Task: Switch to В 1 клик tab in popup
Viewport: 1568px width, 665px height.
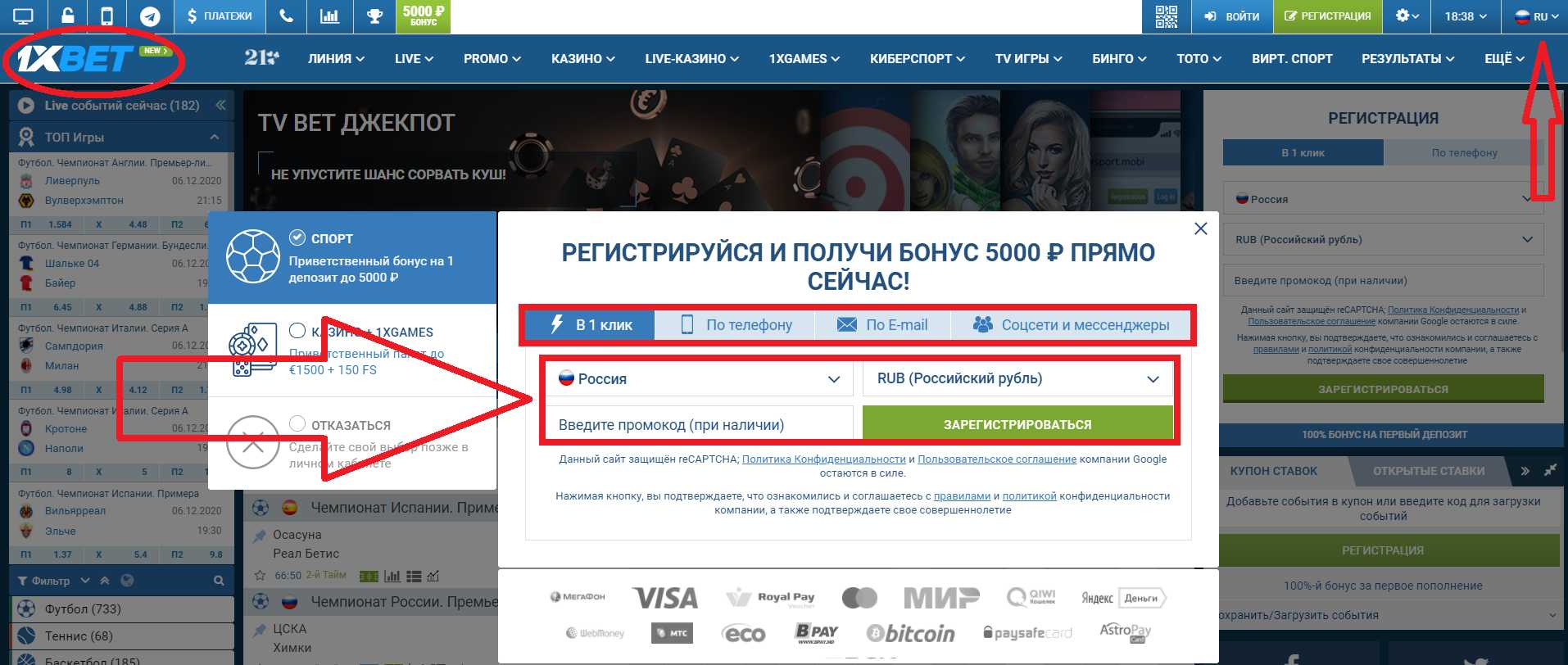Action: (x=589, y=324)
